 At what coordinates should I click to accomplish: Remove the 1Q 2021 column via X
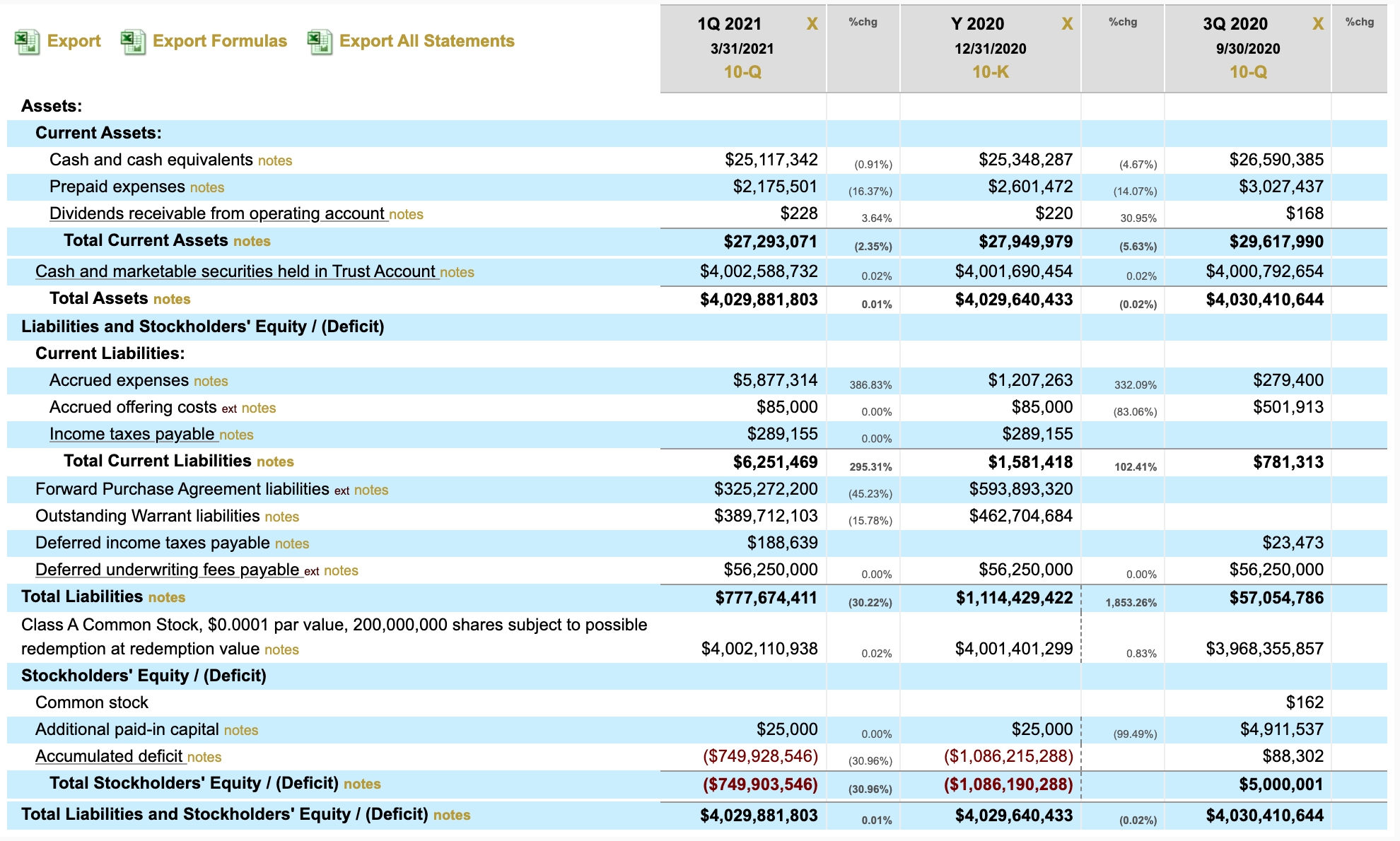(x=812, y=24)
